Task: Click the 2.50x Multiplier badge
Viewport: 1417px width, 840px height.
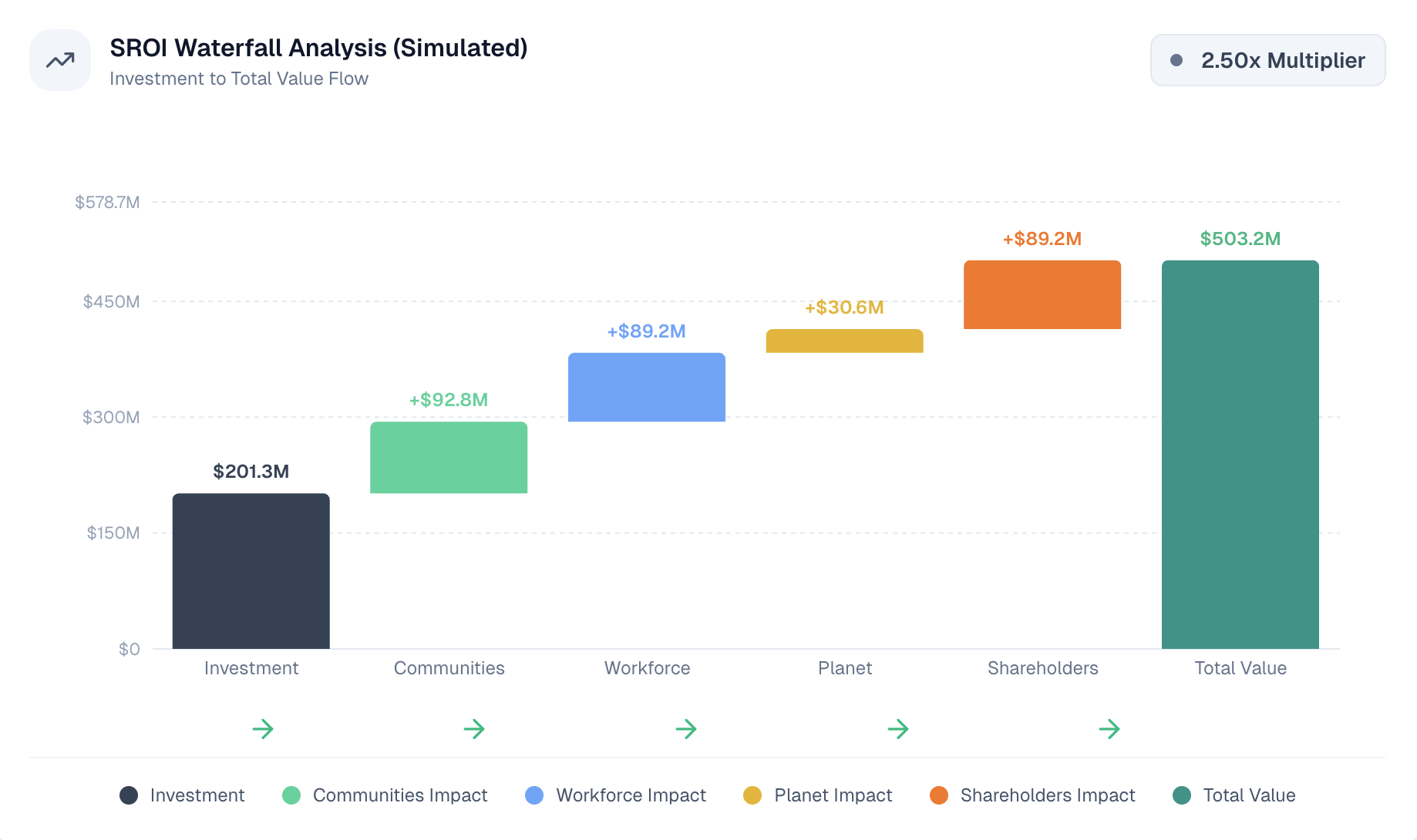Action: coord(1267,60)
